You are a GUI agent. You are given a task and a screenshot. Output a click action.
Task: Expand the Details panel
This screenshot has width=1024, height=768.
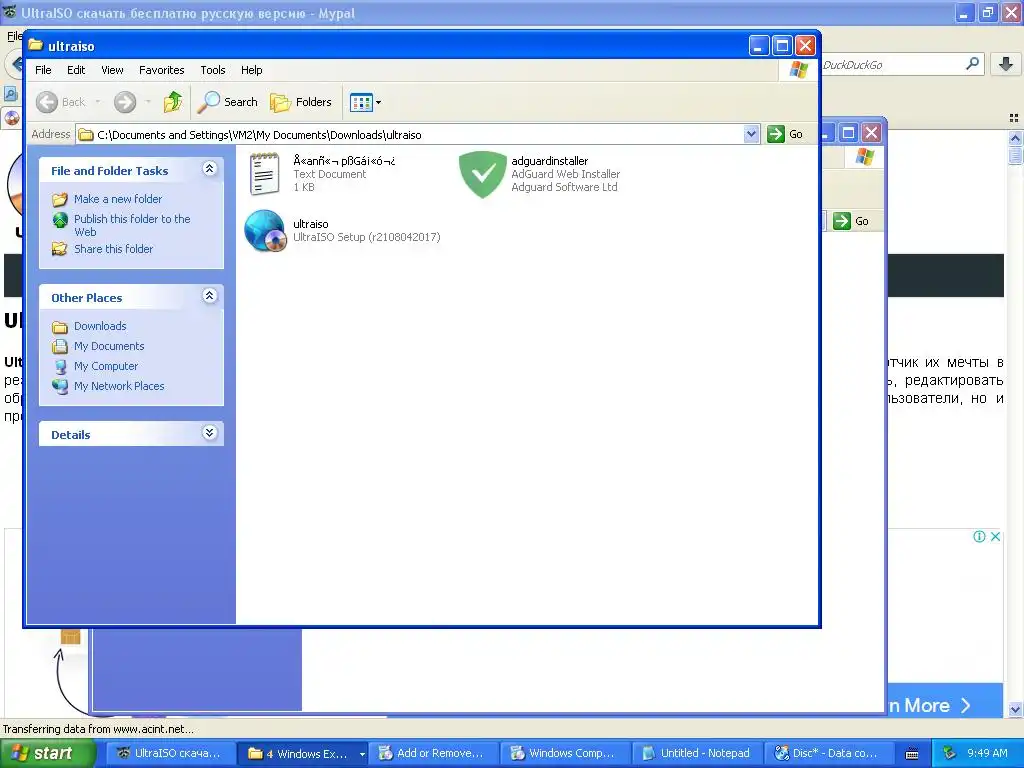(209, 433)
